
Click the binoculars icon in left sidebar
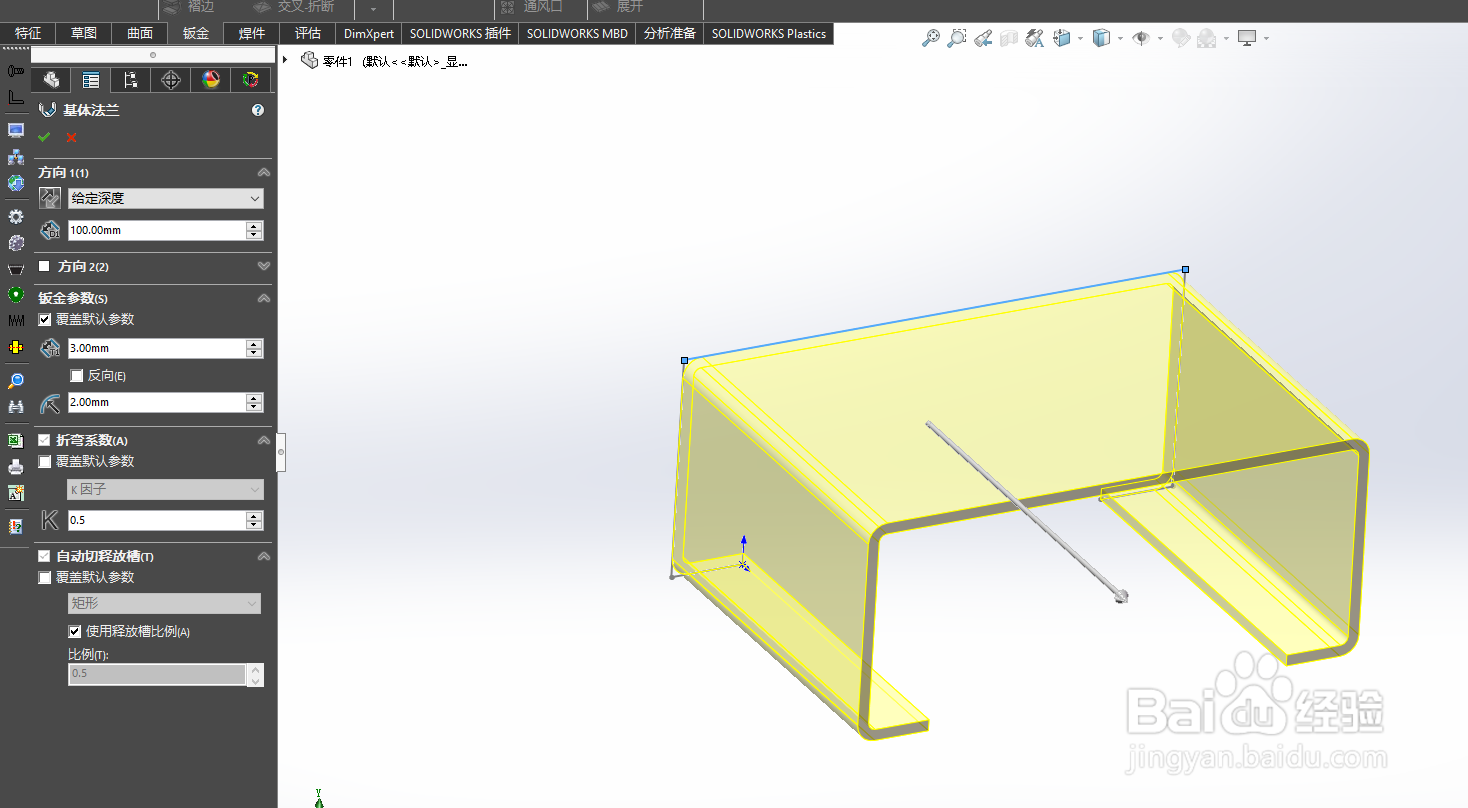(x=16, y=406)
